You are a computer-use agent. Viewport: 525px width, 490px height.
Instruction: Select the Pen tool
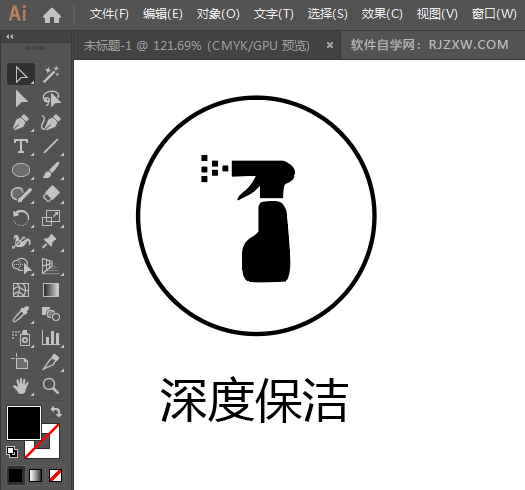(x=21, y=123)
